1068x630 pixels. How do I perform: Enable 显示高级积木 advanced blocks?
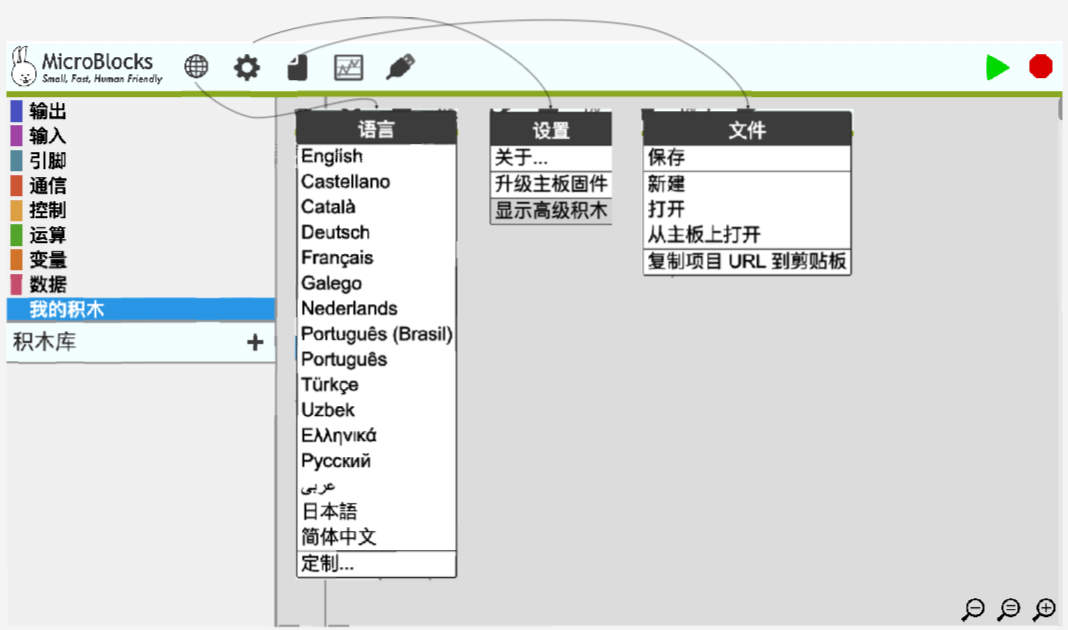click(x=550, y=210)
